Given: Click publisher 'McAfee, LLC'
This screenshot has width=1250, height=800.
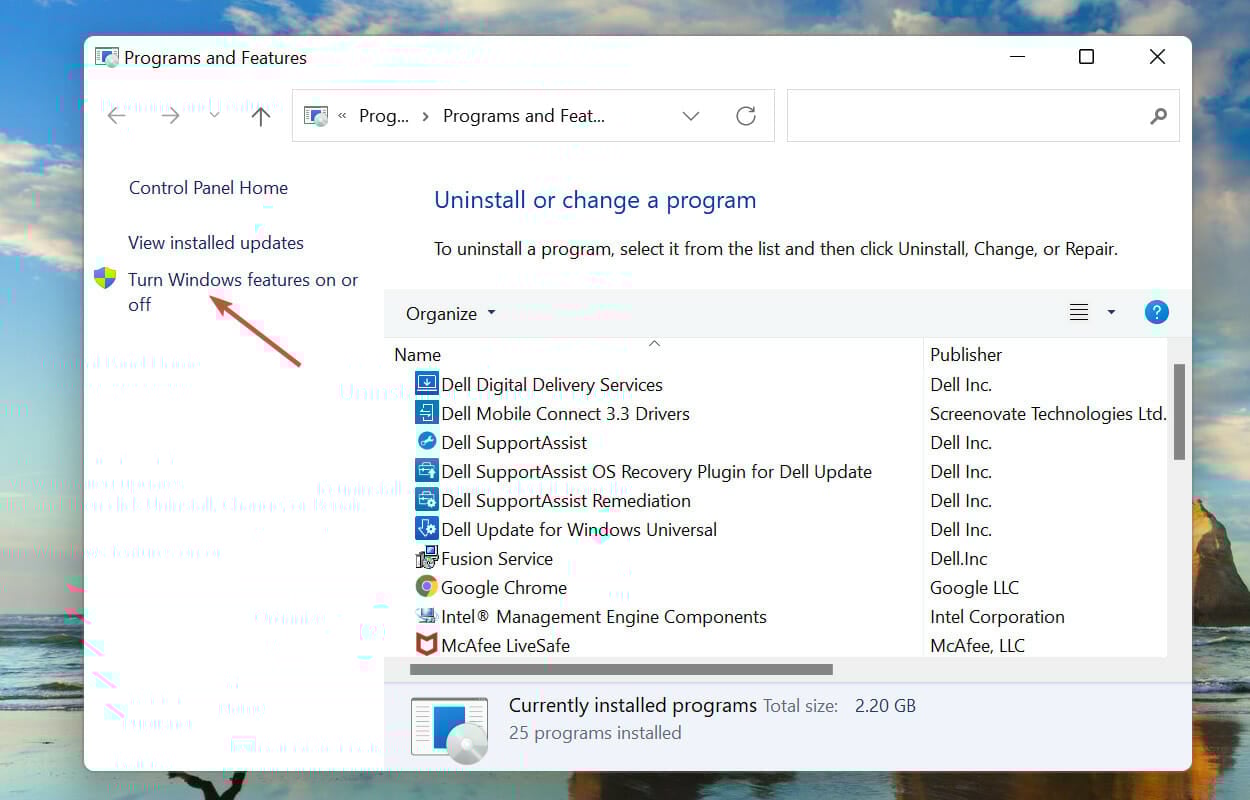Looking at the screenshot, I should tap(977, 646).
